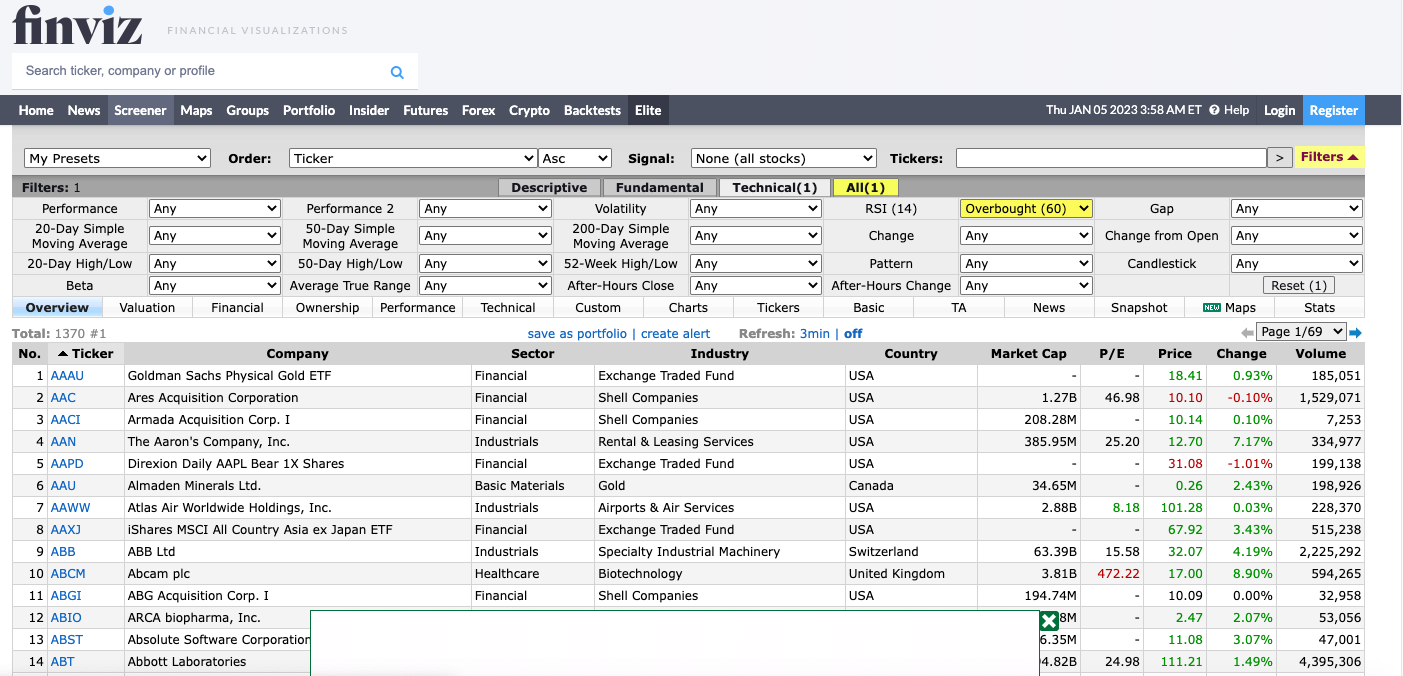Close the green X ad button

click(x=1049, y=621)
